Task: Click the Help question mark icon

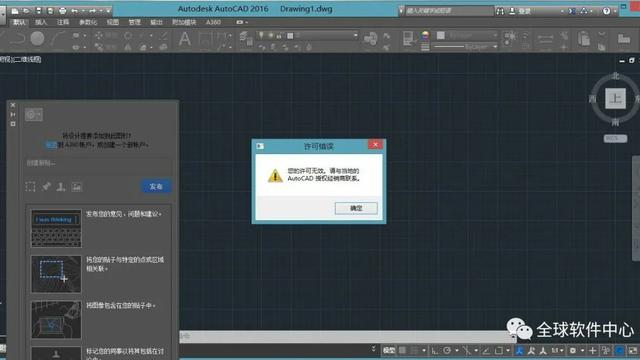Action: 606,11
